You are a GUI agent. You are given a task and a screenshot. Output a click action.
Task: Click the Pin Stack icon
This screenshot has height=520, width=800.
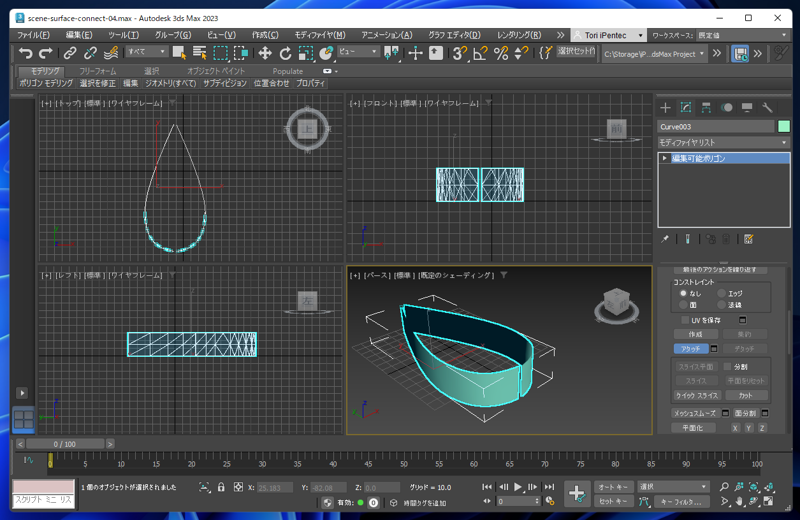coord(665,239)
